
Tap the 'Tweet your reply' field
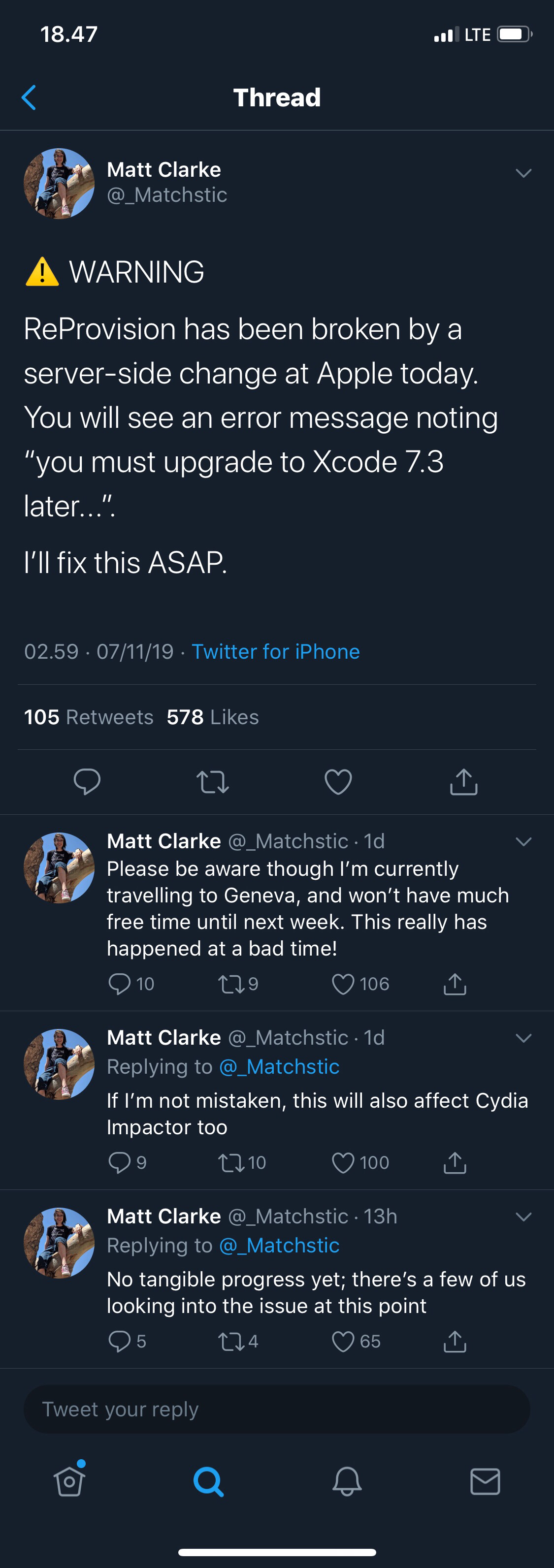click(x=277, y=1409)
